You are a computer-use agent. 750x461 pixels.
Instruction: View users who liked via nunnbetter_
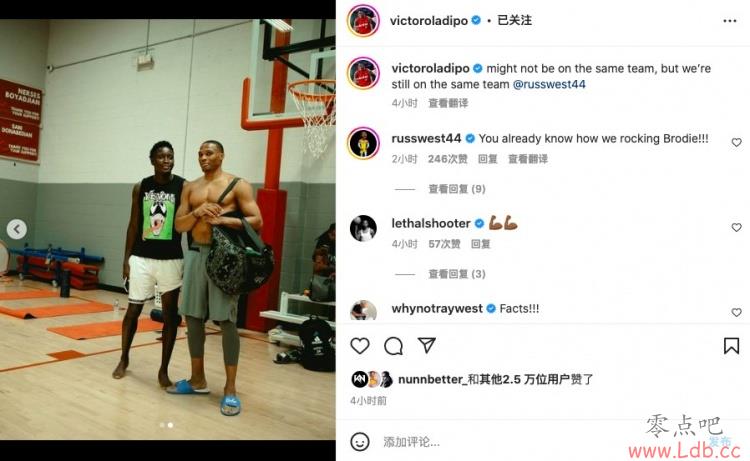[430, 379]
